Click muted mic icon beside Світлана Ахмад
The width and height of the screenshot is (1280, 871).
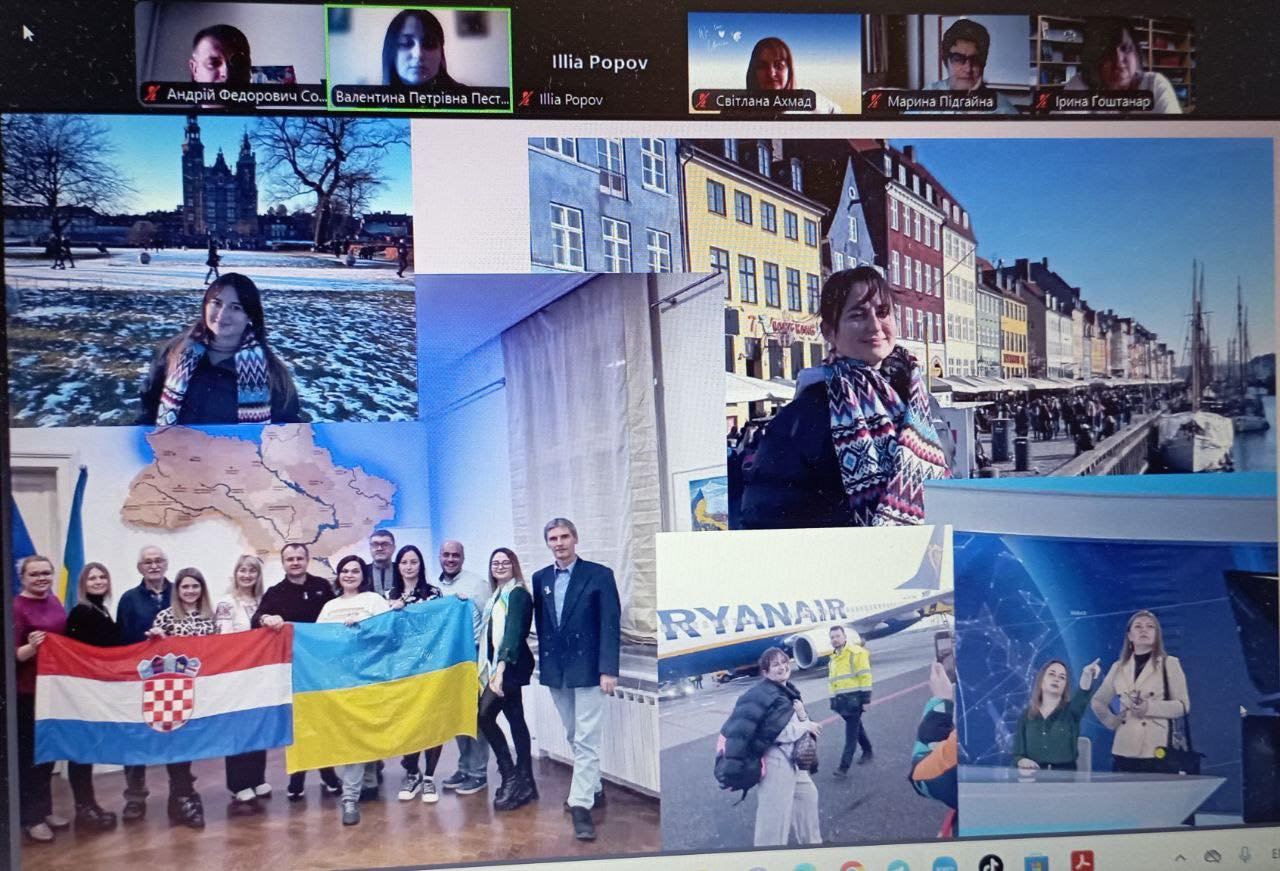coord(704,100)
